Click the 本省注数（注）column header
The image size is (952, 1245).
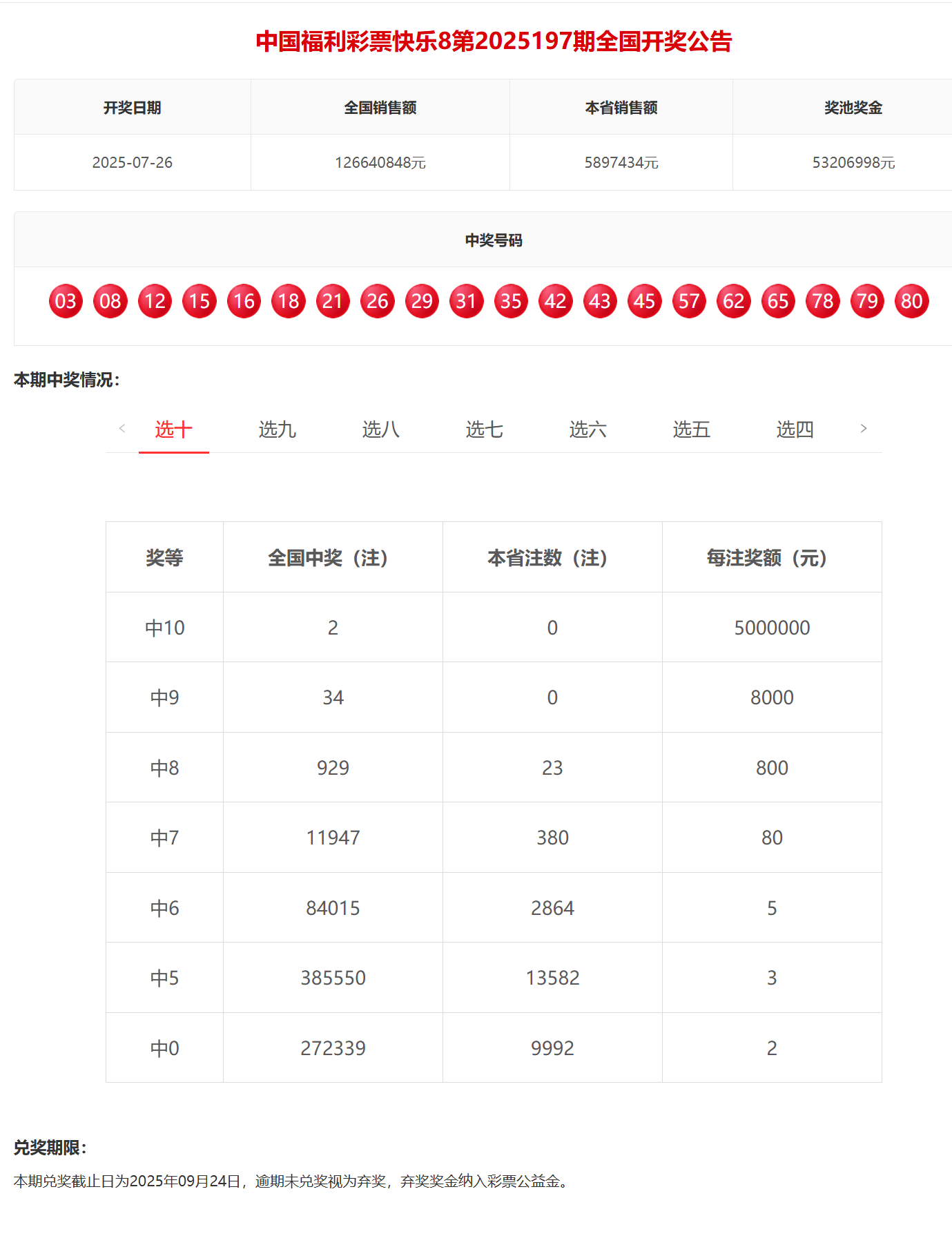click(x=552, y=557)
